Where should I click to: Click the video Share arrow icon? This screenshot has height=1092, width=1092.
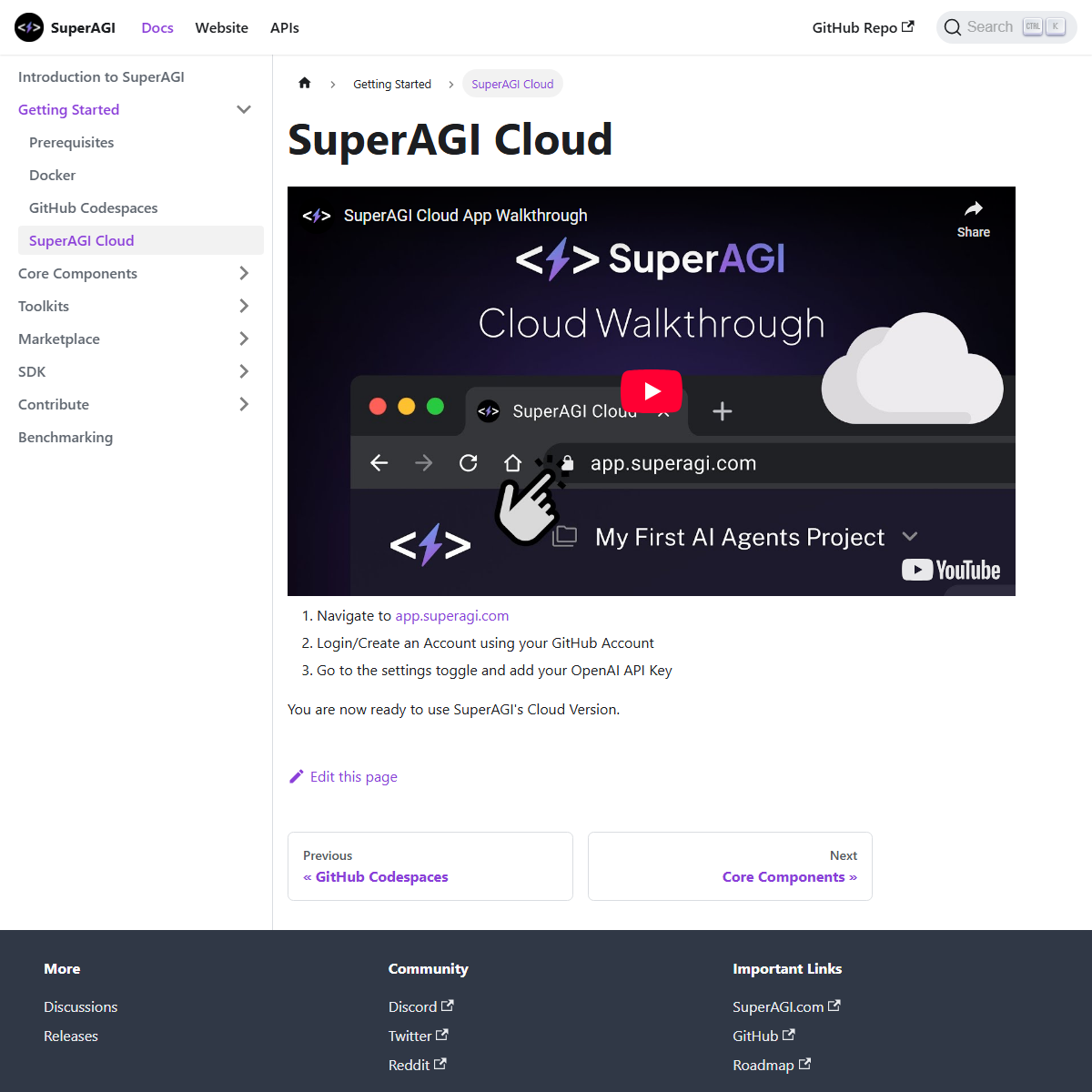coord(974,208)
